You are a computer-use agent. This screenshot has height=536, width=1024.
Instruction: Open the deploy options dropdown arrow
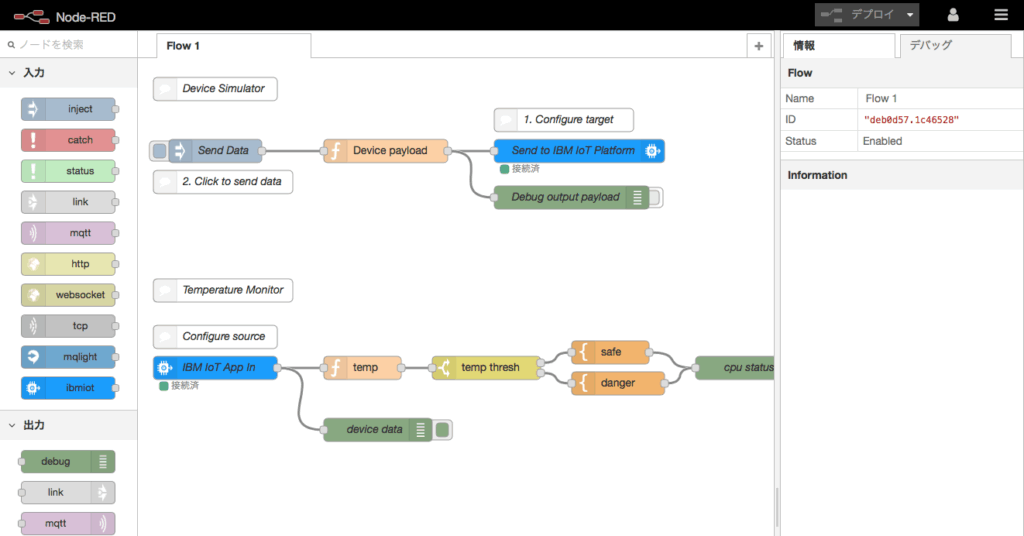coord(910,15)
